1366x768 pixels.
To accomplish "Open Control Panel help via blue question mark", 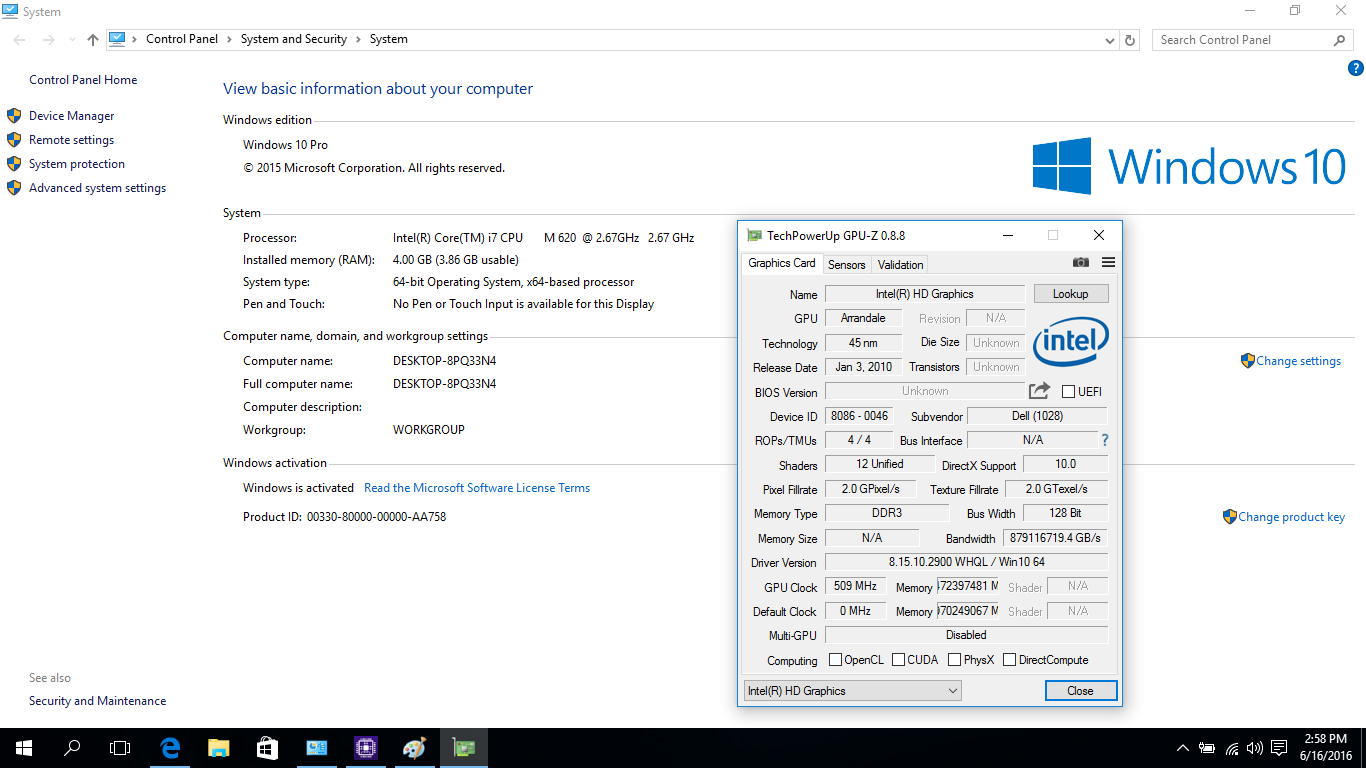I will [x=1356, y=69].
